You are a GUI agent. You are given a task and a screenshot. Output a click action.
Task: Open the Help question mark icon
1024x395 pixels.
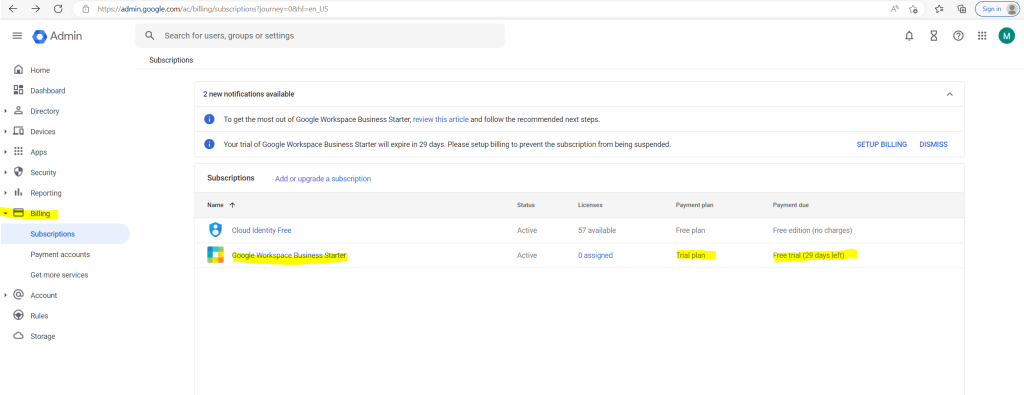(x=958, y=36)
